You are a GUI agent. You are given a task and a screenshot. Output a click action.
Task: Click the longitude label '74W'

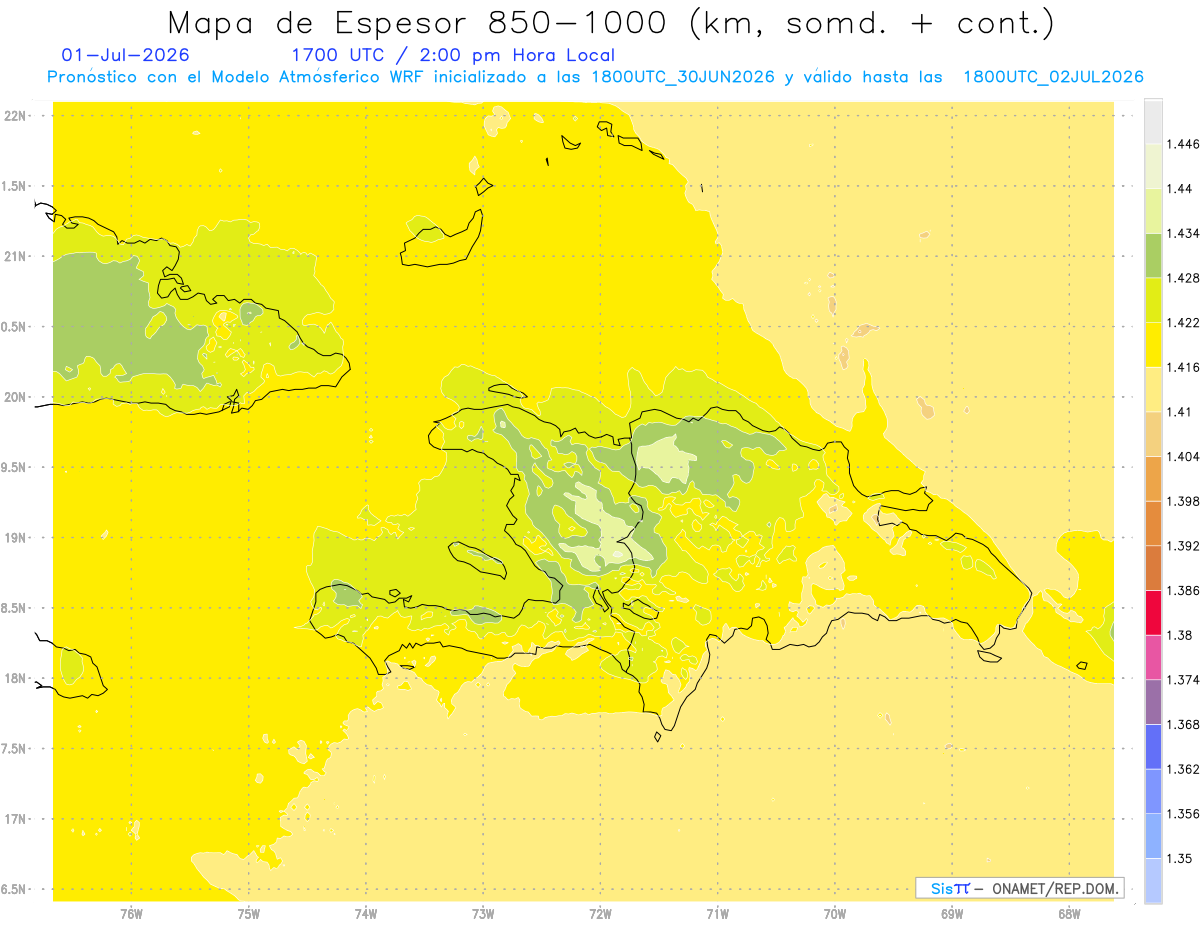[x=366, y=913]
